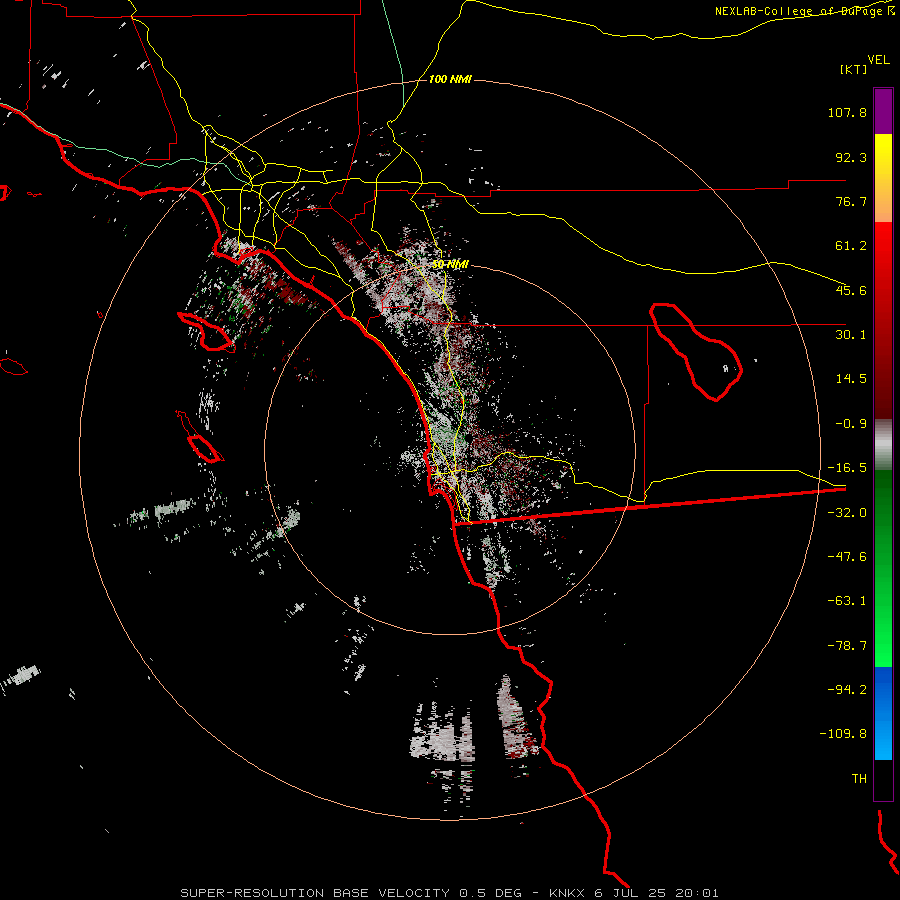Select the -32.0 scale value
The width and height of the screenshot is (900, 900).
(847, 513)
